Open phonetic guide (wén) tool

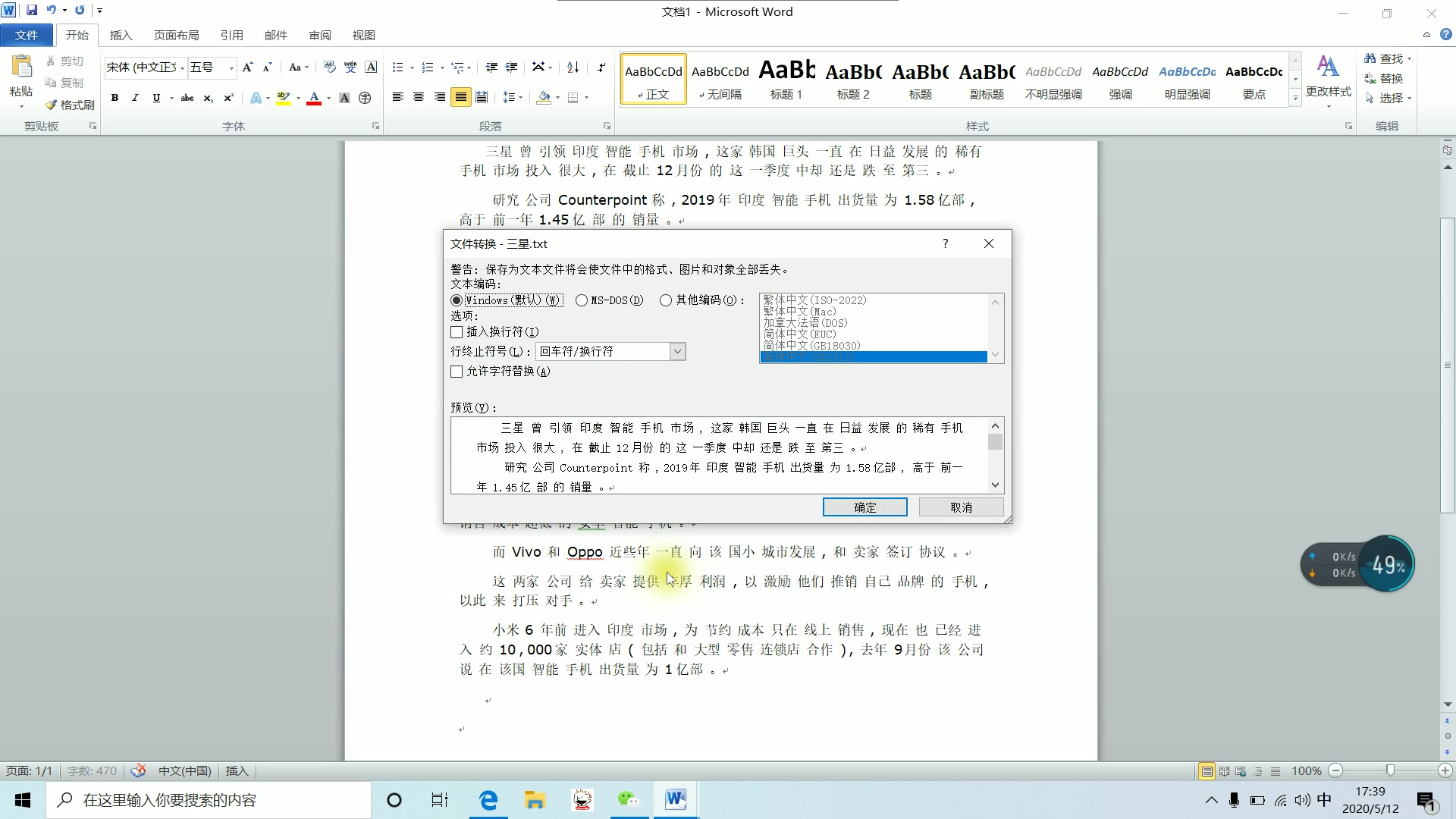[350, 67]
